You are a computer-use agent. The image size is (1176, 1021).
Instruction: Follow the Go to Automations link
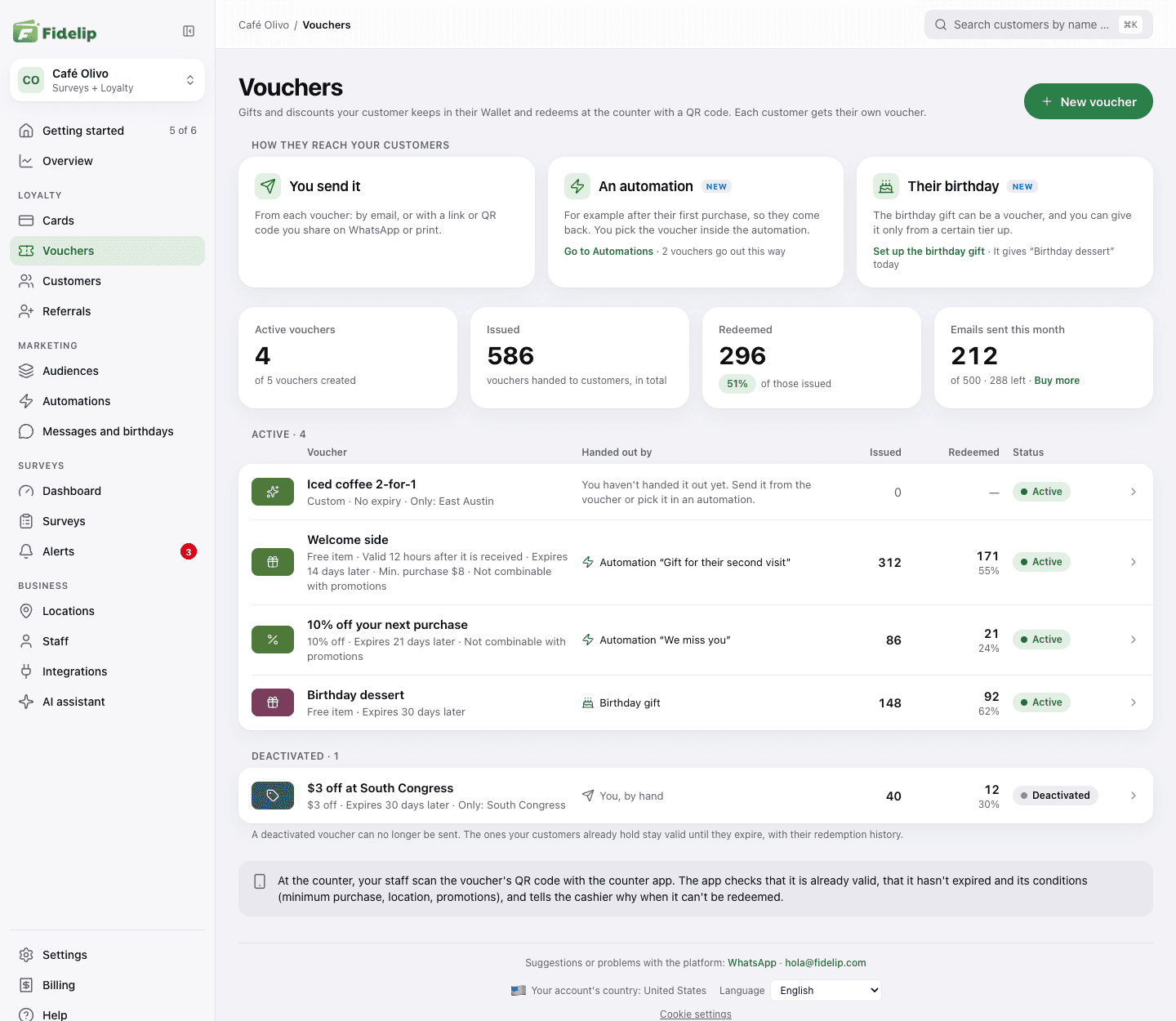[x=608, y=252]
